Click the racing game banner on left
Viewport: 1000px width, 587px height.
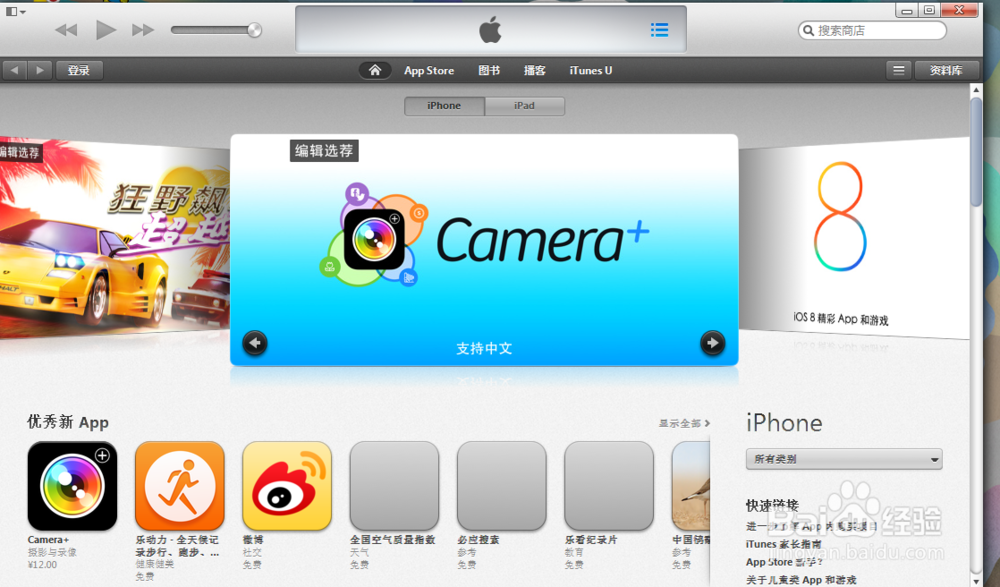coord(115,237)
